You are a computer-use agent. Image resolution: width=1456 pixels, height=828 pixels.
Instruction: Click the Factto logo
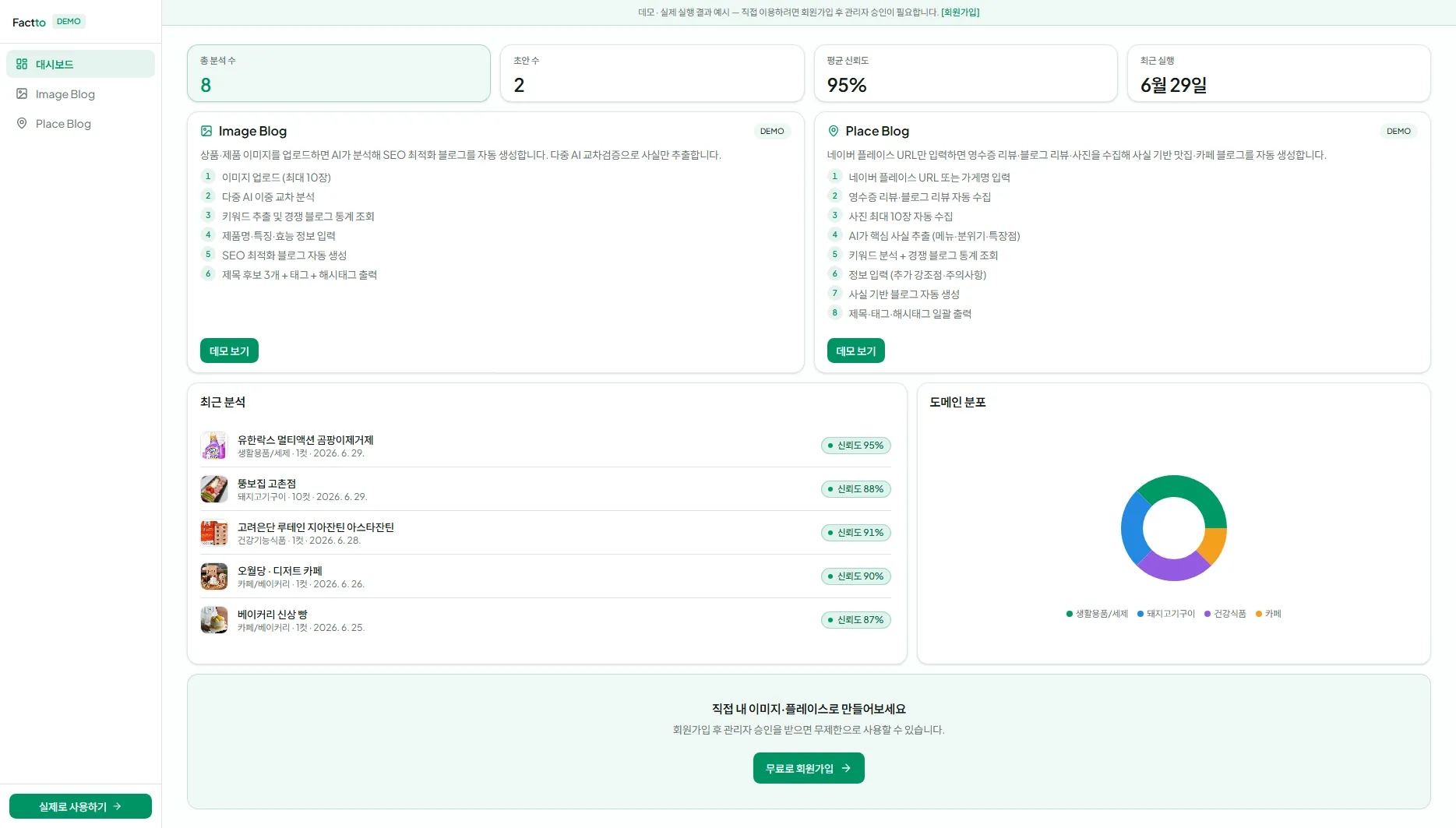coord(29,22)
